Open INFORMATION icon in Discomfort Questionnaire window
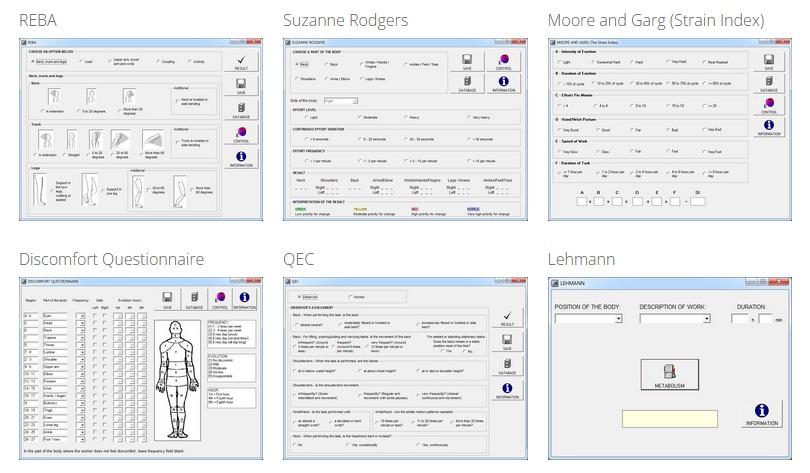Image resolution: width=810 pixels, height=473 pixels. coord(244,299)
